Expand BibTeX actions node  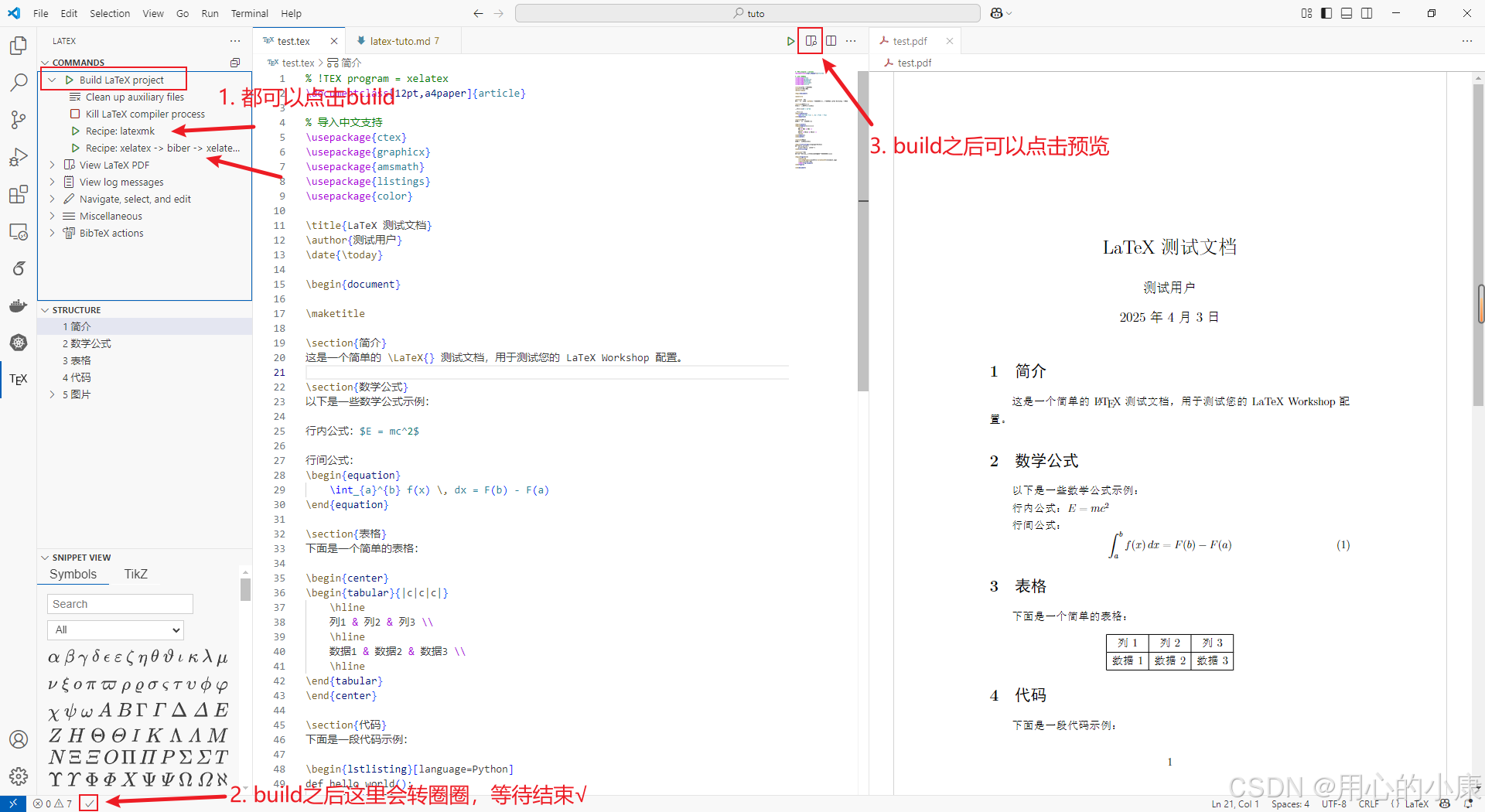[52, 233]
